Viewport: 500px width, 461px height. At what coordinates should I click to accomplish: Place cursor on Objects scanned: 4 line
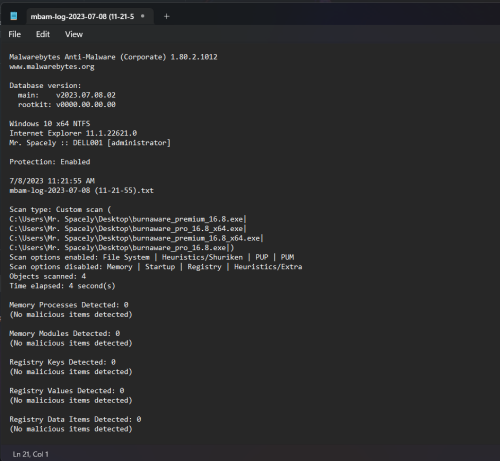pyautogui.click(x=48, y=276)
